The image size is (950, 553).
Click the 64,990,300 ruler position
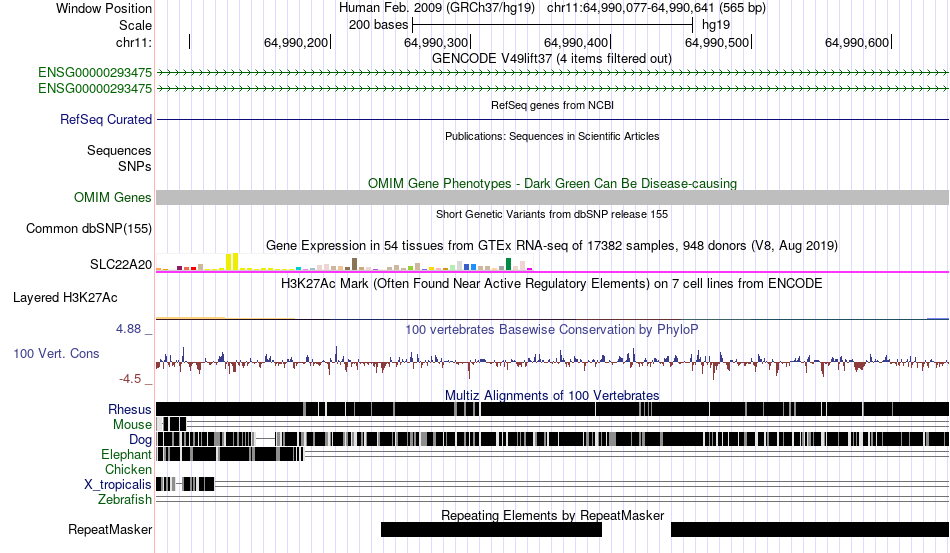click(x=436, y=42)
